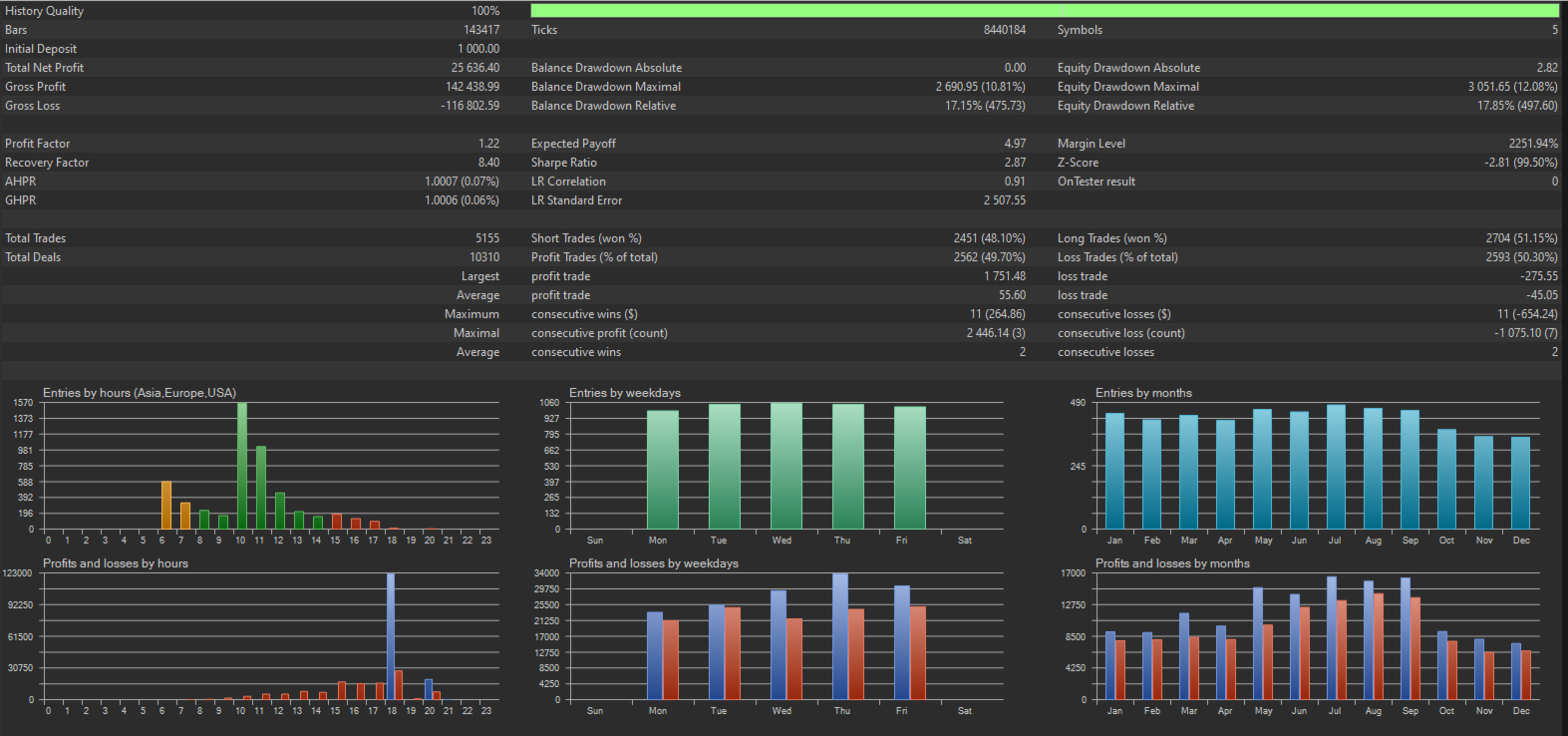The width and height of the screenshot is (1568, 736).
Task: Select the Wednesday bar in Entries by weekdays
Action: click(x=785, y=466)
